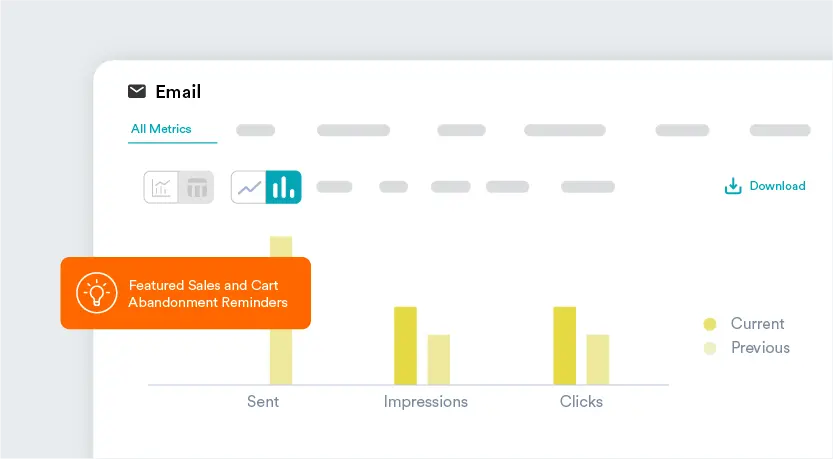Choose the line graph icon
Screen dimensions: 833x459
249,187
